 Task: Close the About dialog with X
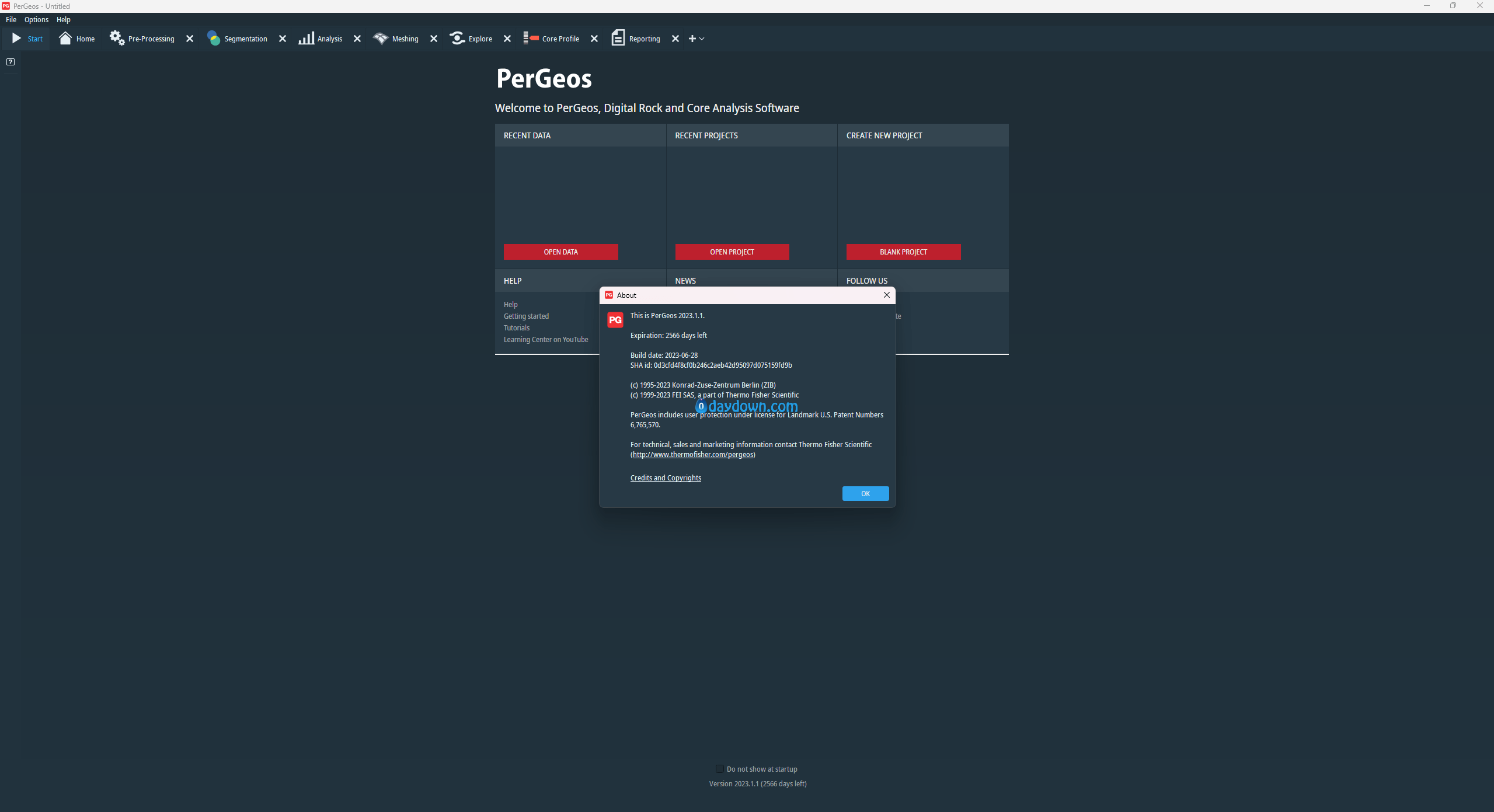pos(886,295)
